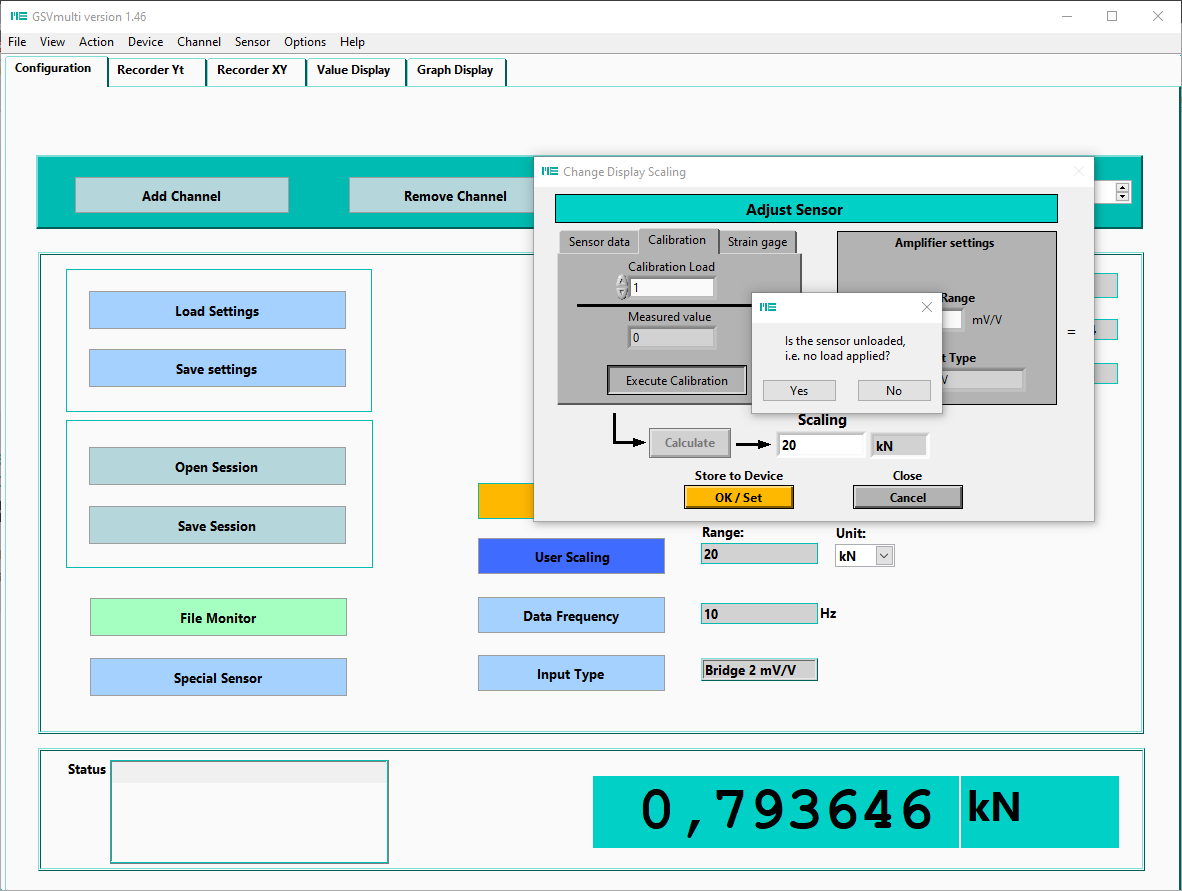Open the Strain gage tab
The image size is (1182, 891).
[757, 242]
